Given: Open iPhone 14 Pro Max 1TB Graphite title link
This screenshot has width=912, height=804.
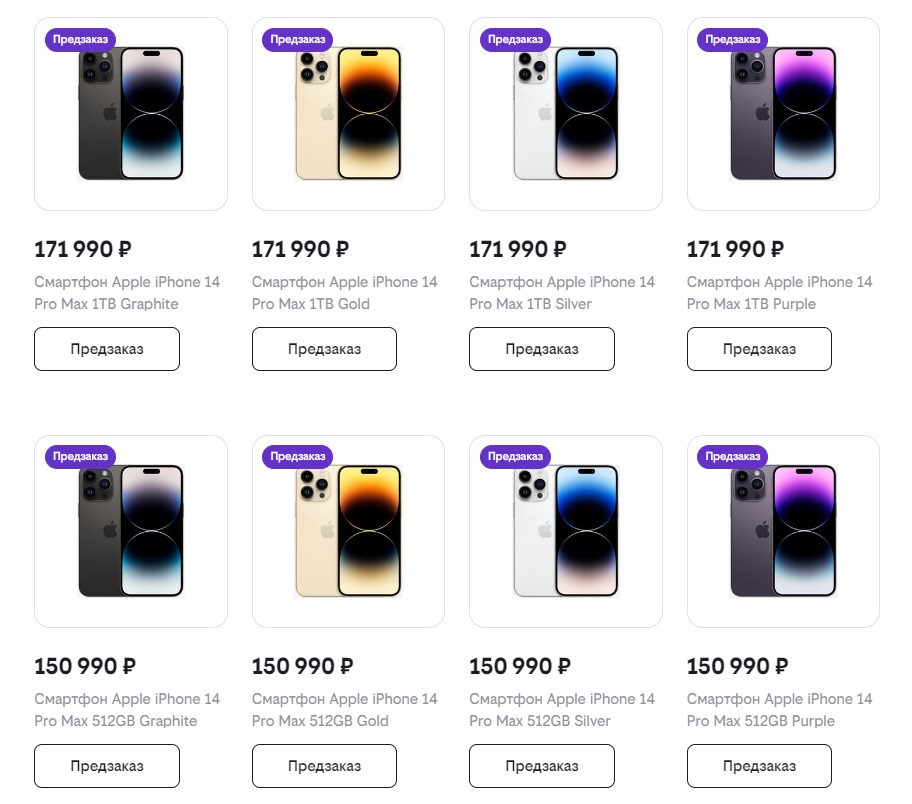Looking at the screenshot, I should pos(127,293).
